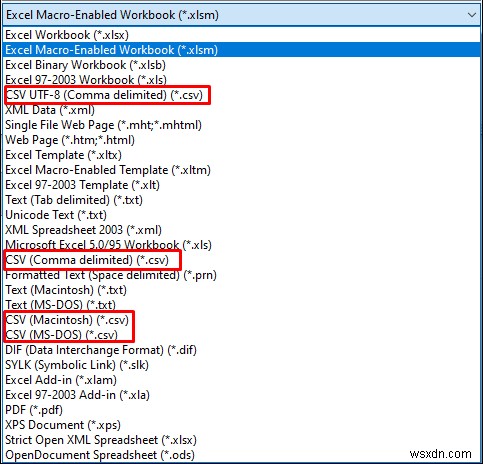This screenshot has height=464, width=483.
Task: Choose CSV (MS-DOS) (*.csv) format
Action: click(241, 335)
